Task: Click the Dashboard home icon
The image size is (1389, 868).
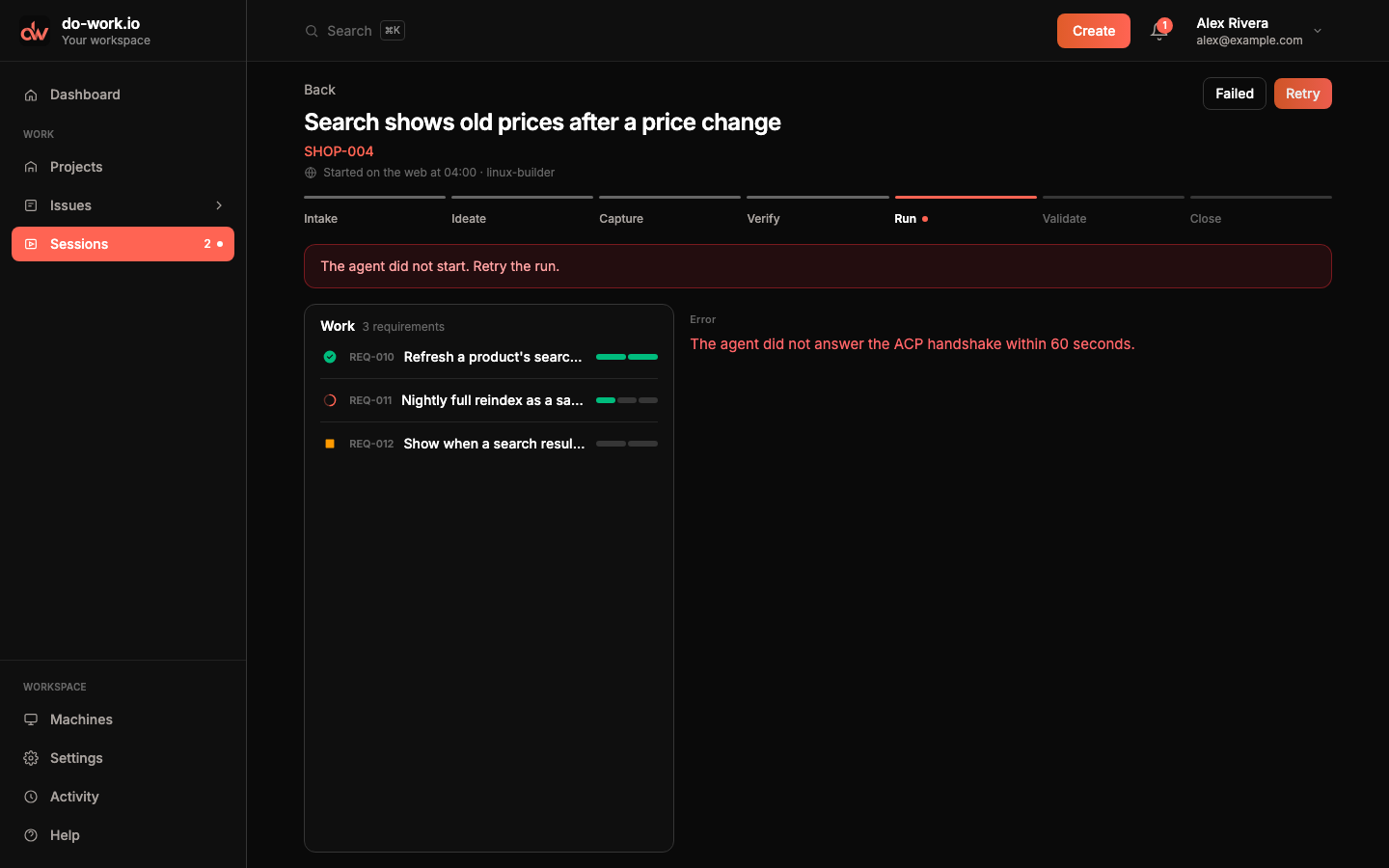Action: tap(31, 95)
